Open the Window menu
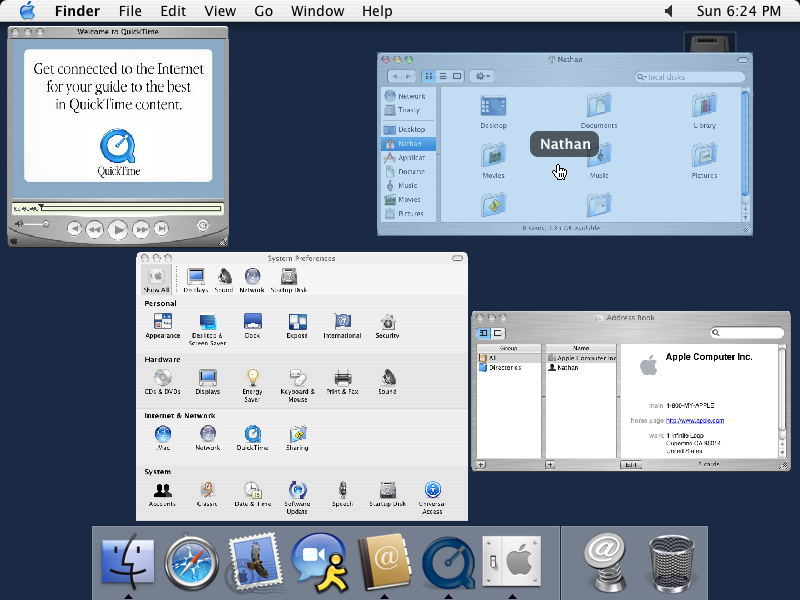The height and width of the screenshot is (600, 800). (x=317, y=11)
